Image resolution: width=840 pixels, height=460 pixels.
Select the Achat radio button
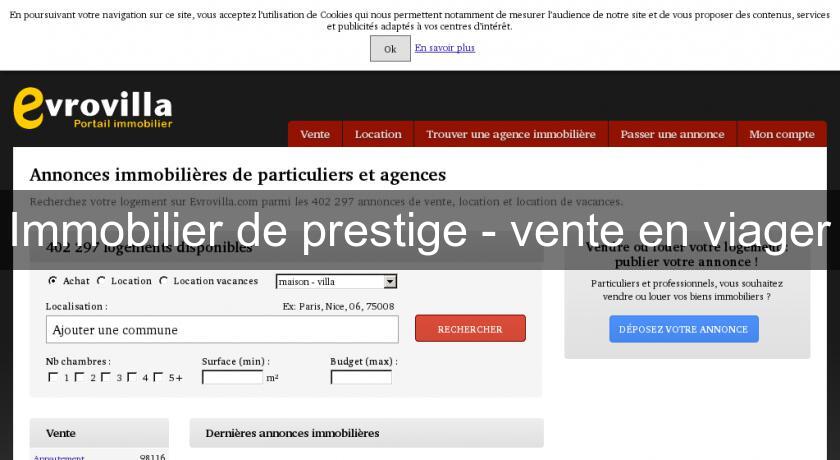click(x=53, y=281)
